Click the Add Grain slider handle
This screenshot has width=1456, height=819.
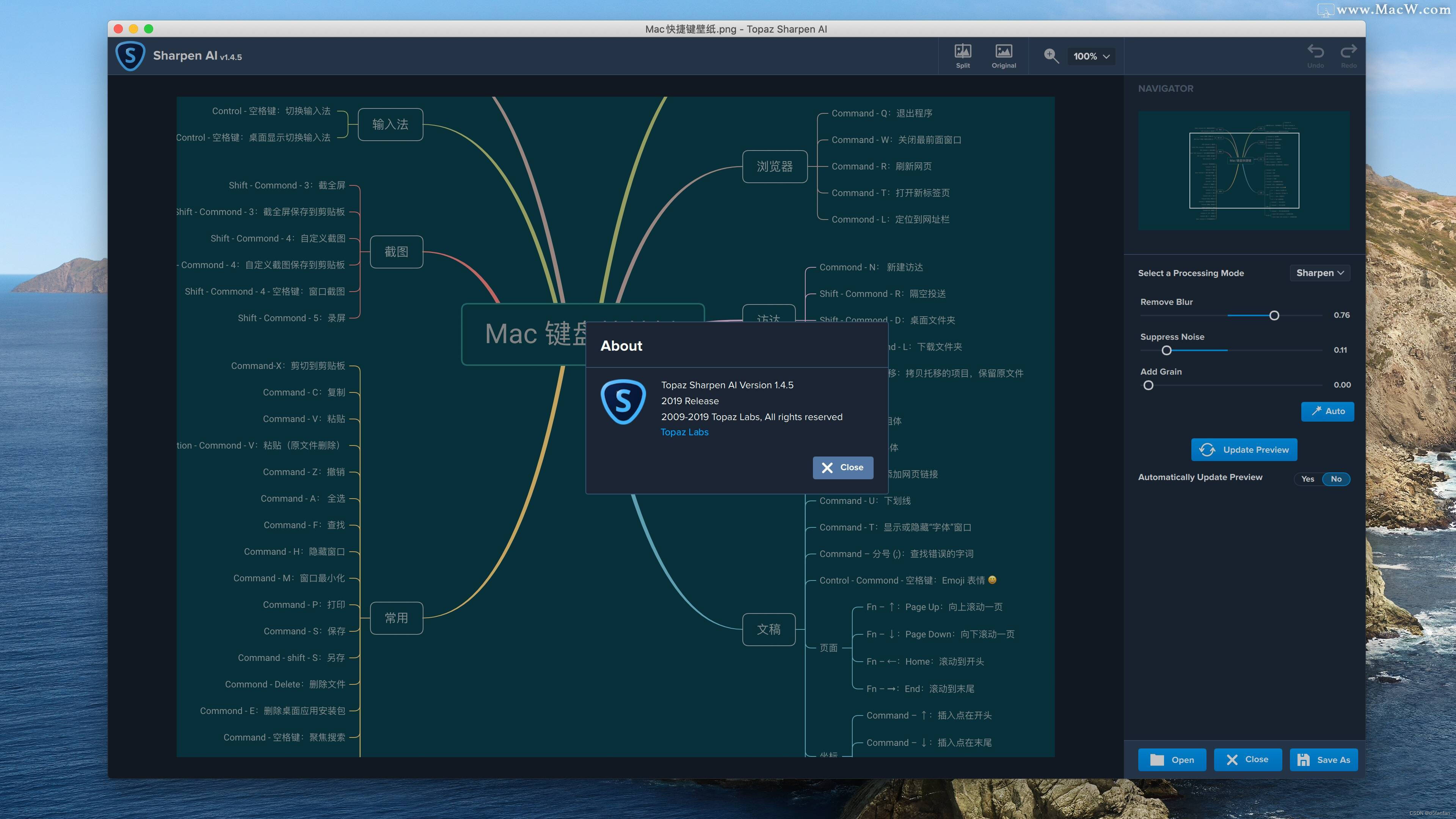coord(1148,386)
